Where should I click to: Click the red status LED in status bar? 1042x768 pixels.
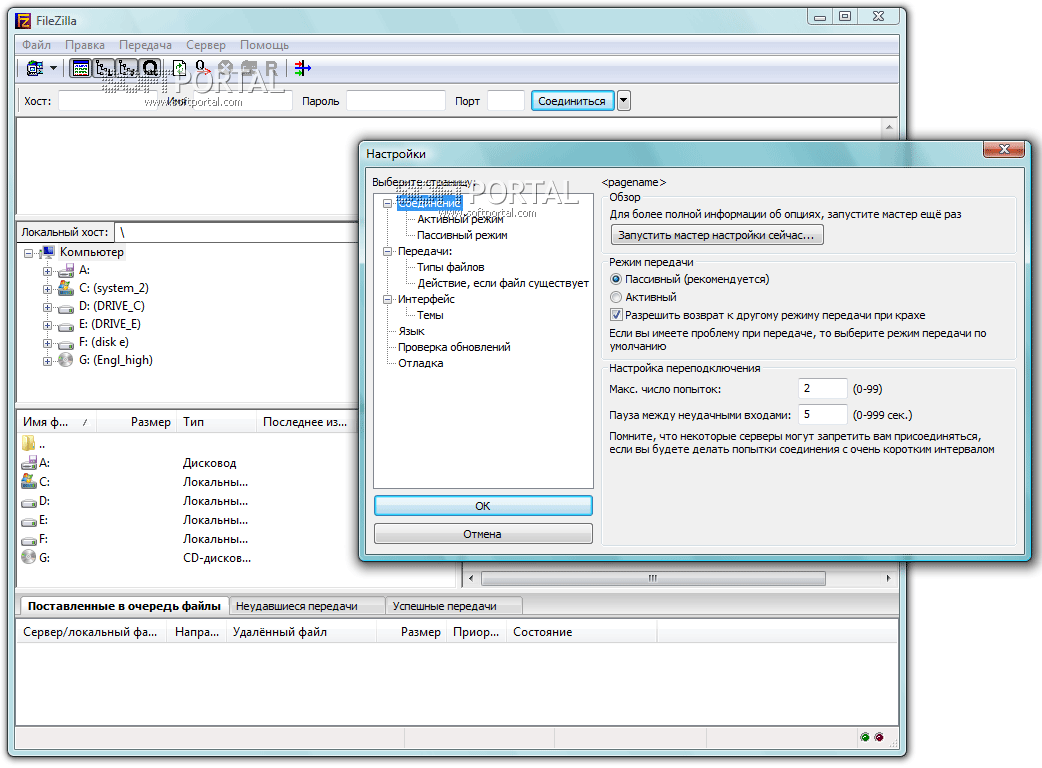[879, 737]
